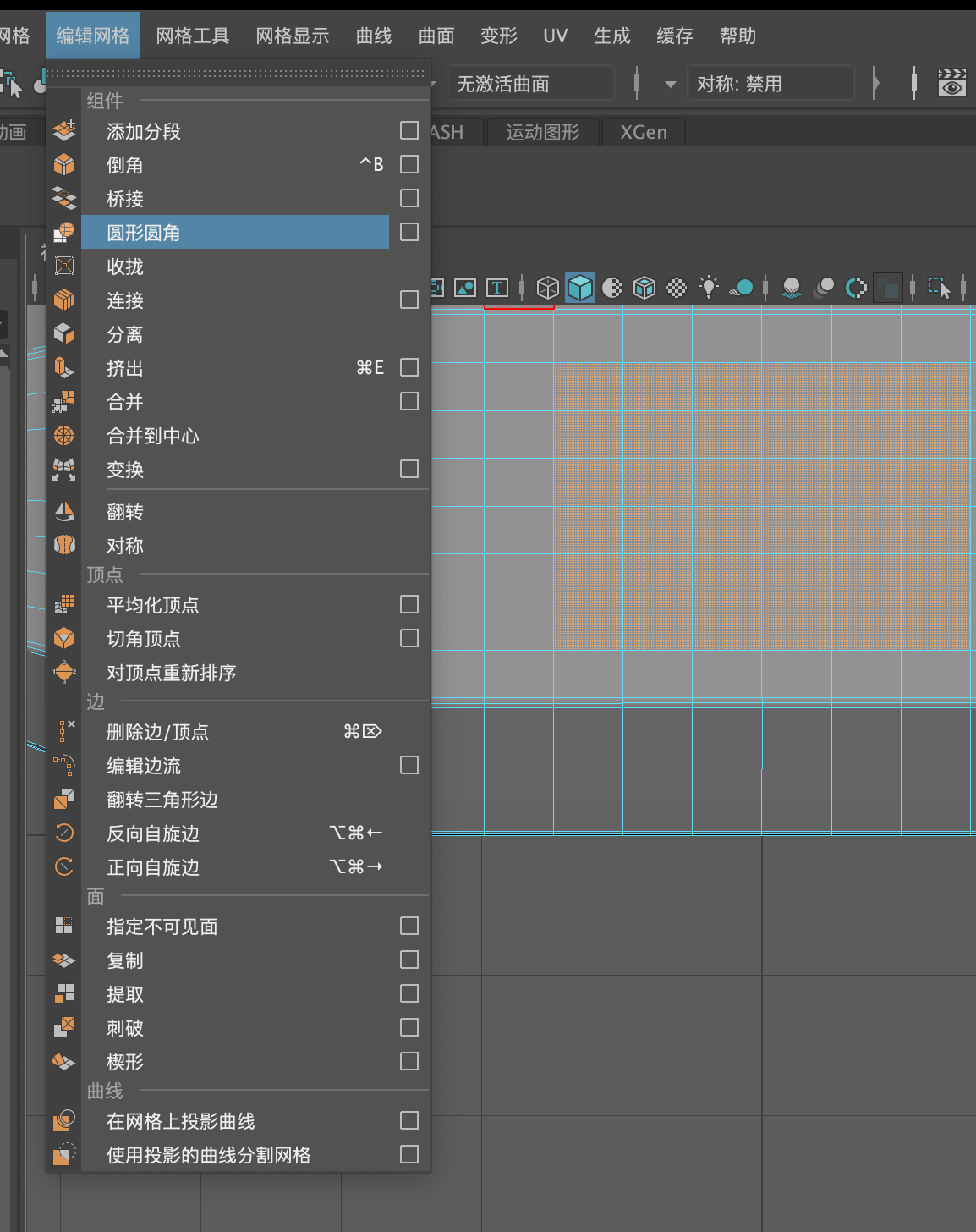The height and width of the screenshot is (1232, 976).
Task: Click the dotted tear-off bar atop the menu
Action: [x=238, y=74]
